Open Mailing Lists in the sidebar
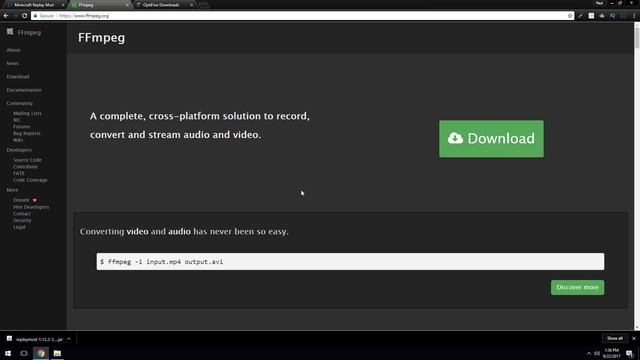The image size is (640, 360). [x=27, y=113]
